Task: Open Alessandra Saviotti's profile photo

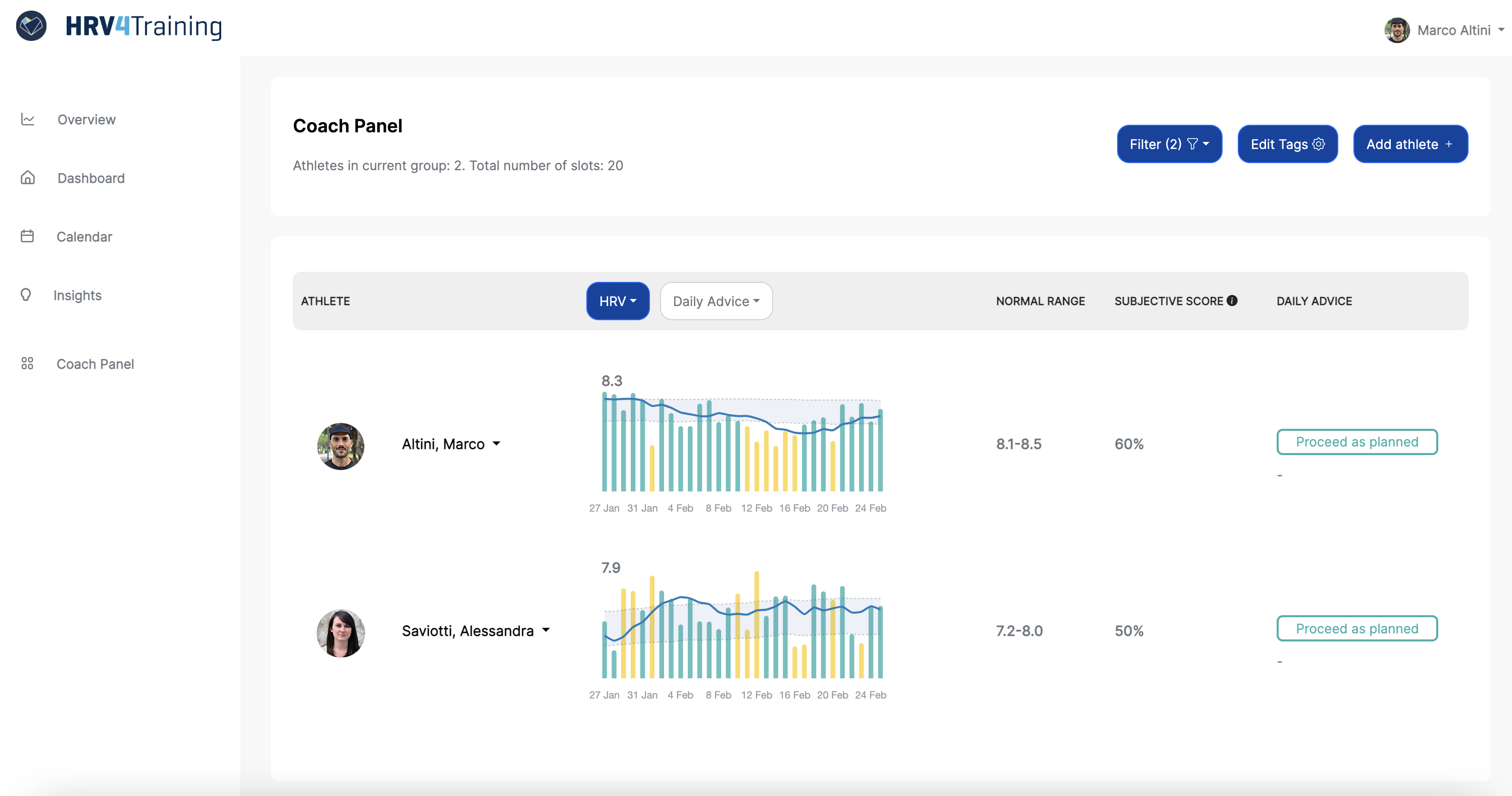Action: click(x=340, y=632)
